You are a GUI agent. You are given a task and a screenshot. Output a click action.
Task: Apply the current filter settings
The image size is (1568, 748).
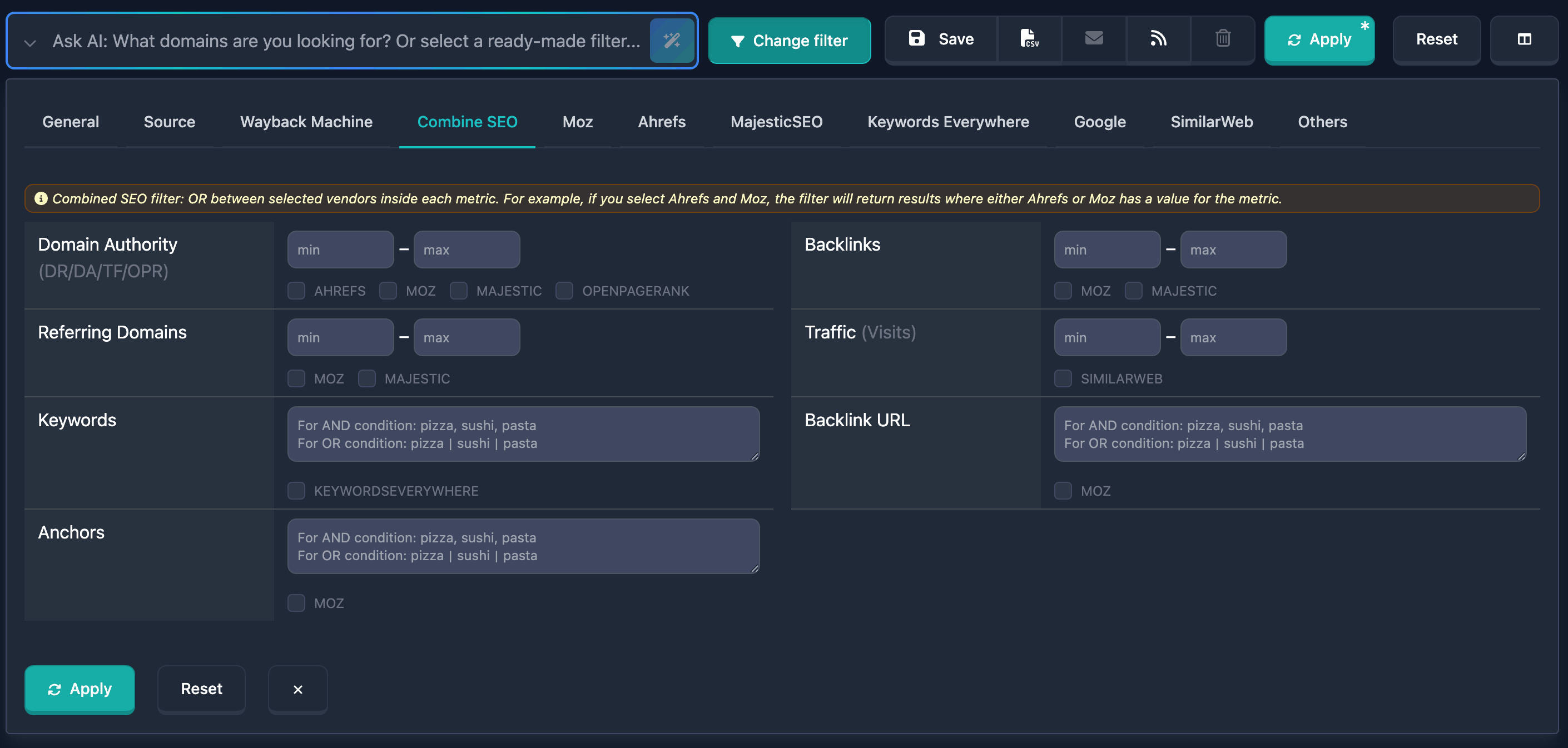tap(80, 689)
